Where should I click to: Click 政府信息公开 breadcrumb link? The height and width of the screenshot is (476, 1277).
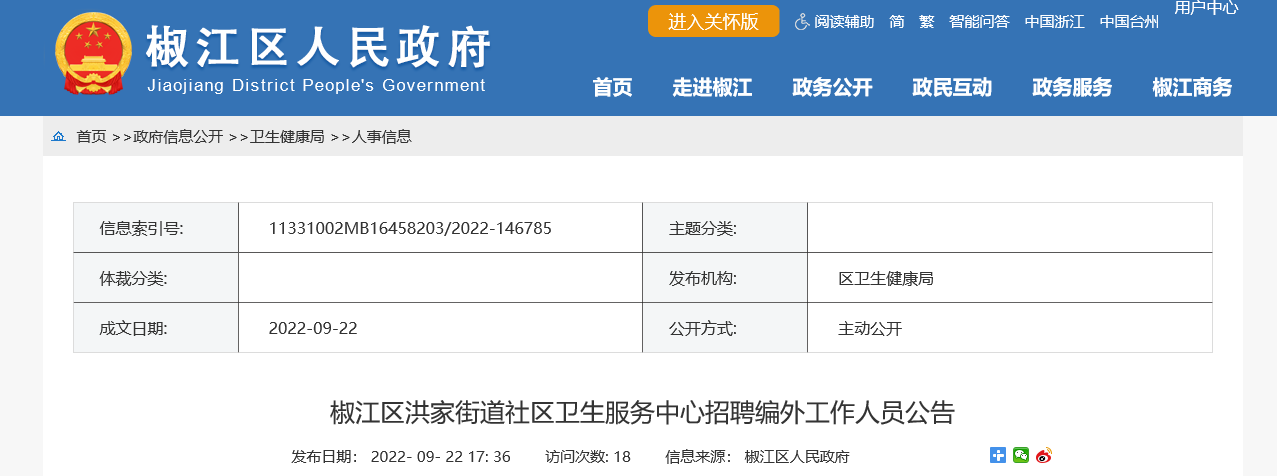178,137
